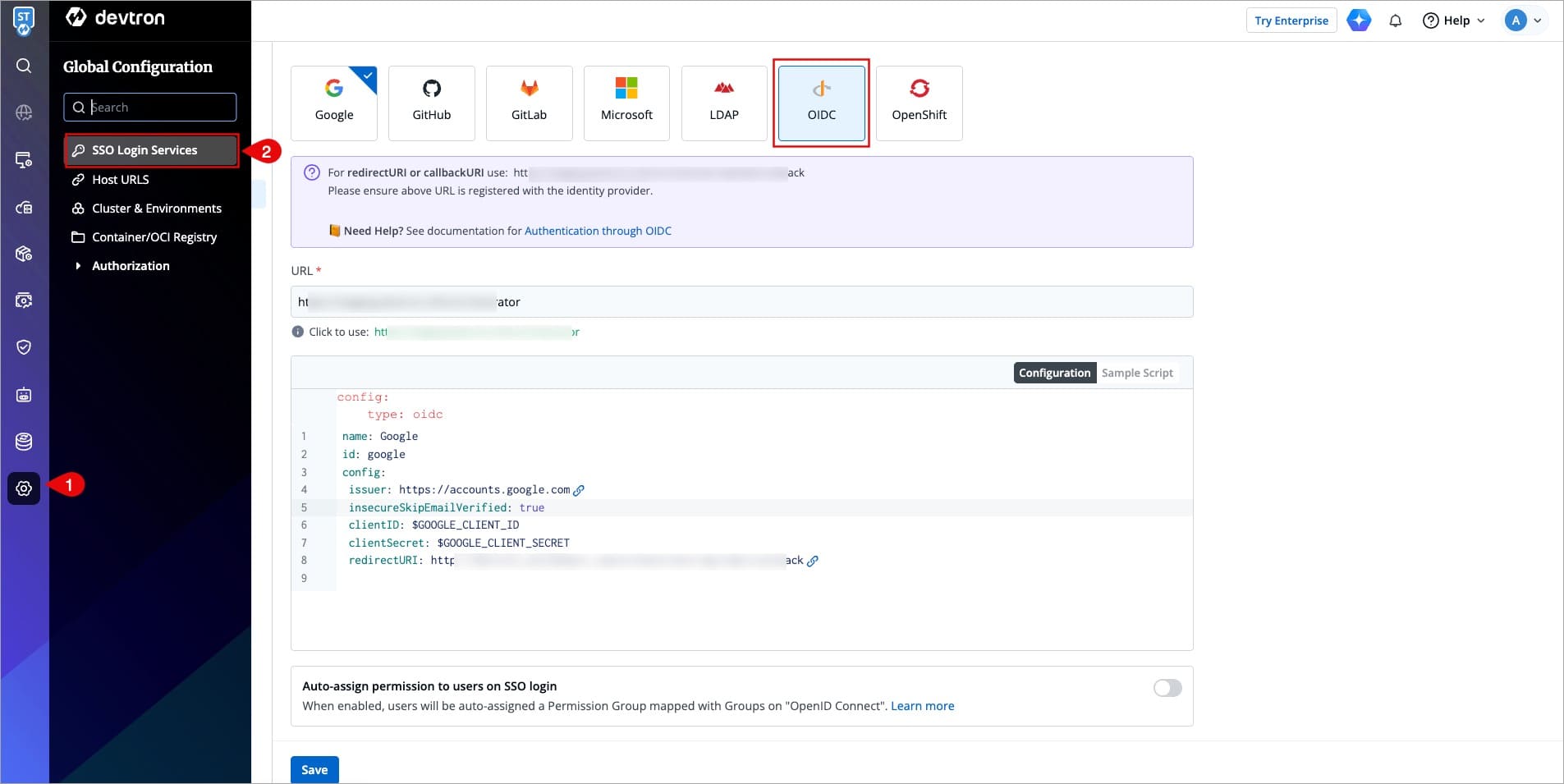The image size is (1564, 784).
Task: Open the Help dropdown menu
Action: [x=1454, y=21]
